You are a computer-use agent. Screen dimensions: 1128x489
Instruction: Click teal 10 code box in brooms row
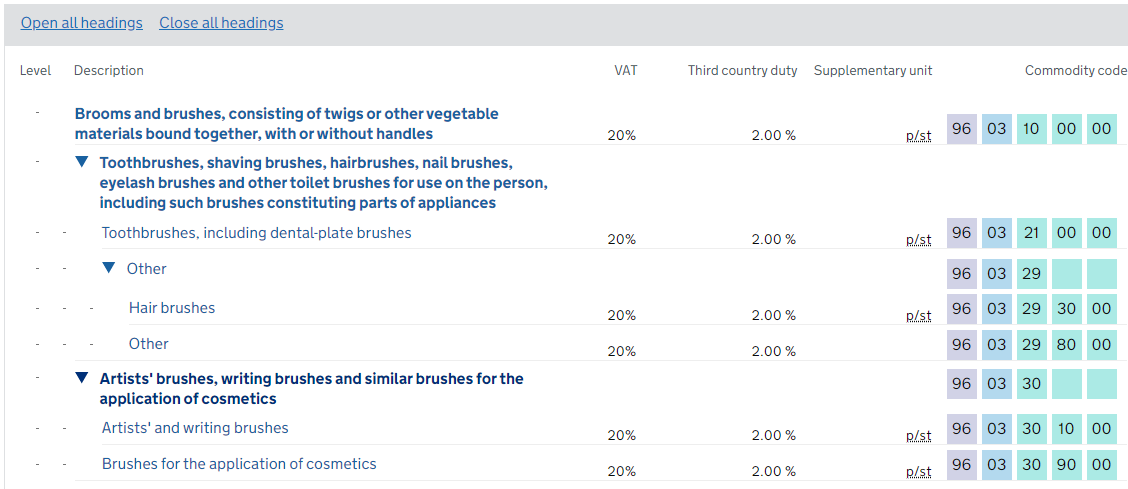(x=1031, y=129)
